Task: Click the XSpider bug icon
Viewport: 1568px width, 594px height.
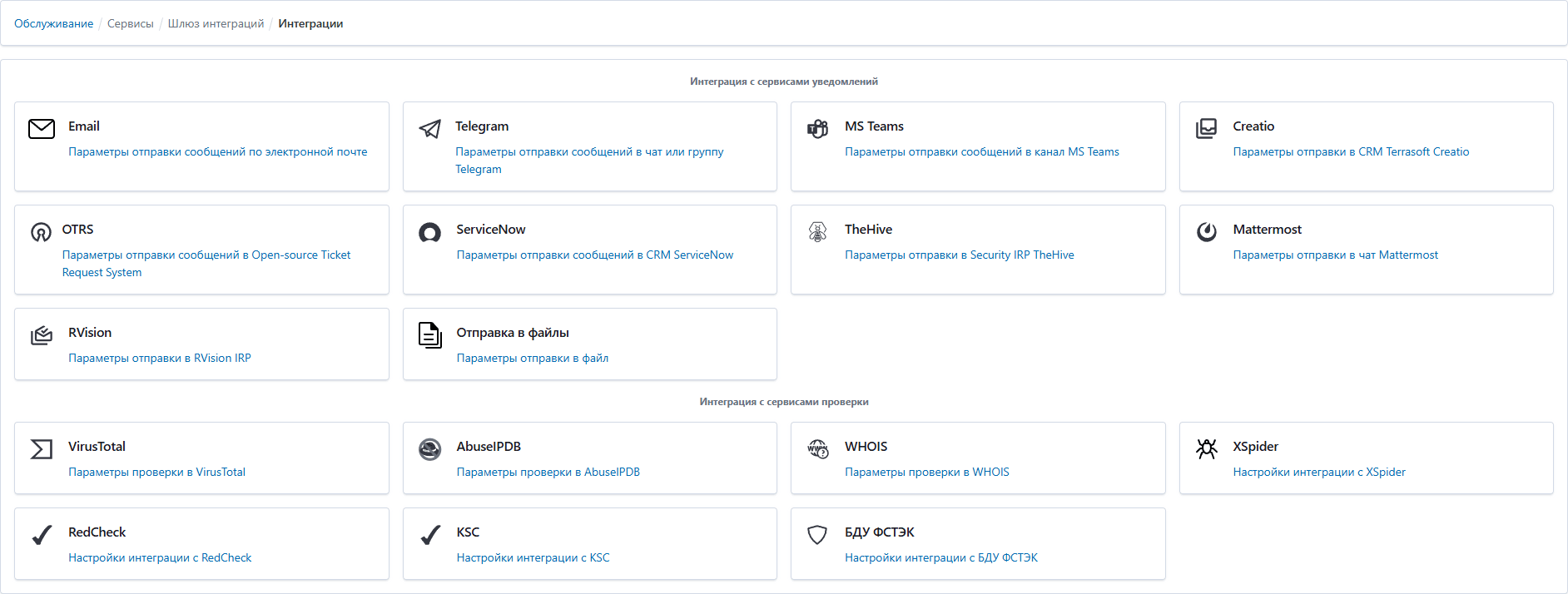Action: pyautogui.click(x=1206, y=449)
